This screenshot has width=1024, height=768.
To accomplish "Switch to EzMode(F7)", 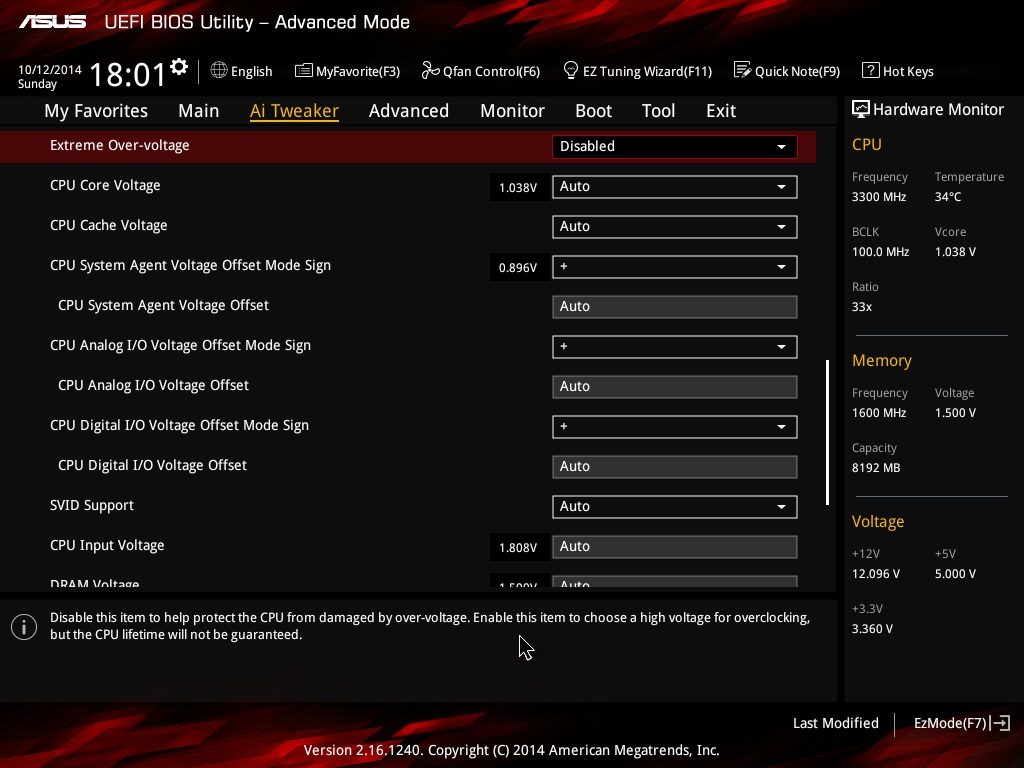I will [x=962, y=723].
